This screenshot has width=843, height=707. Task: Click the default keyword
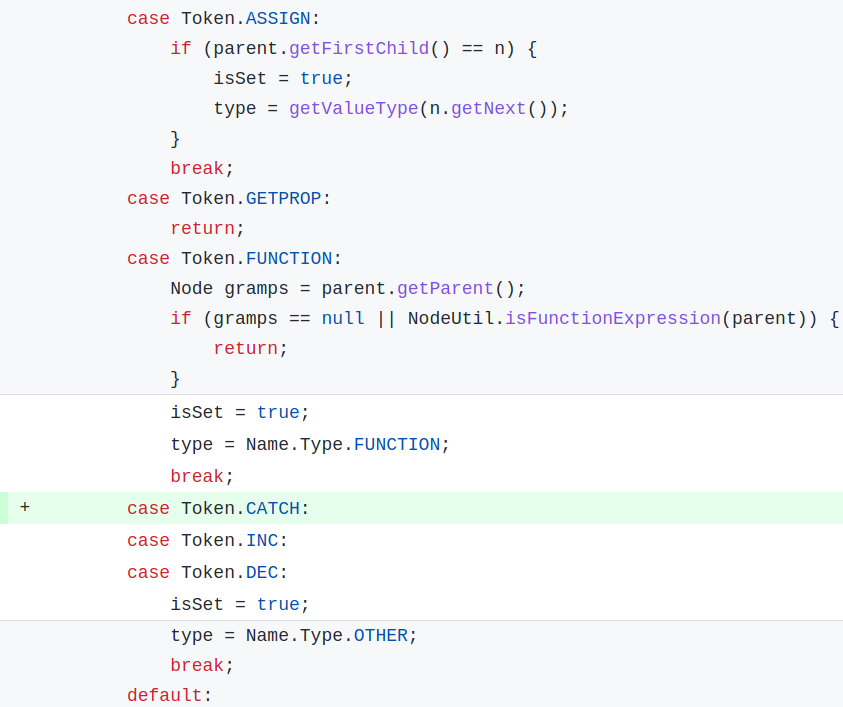[164, 695]
